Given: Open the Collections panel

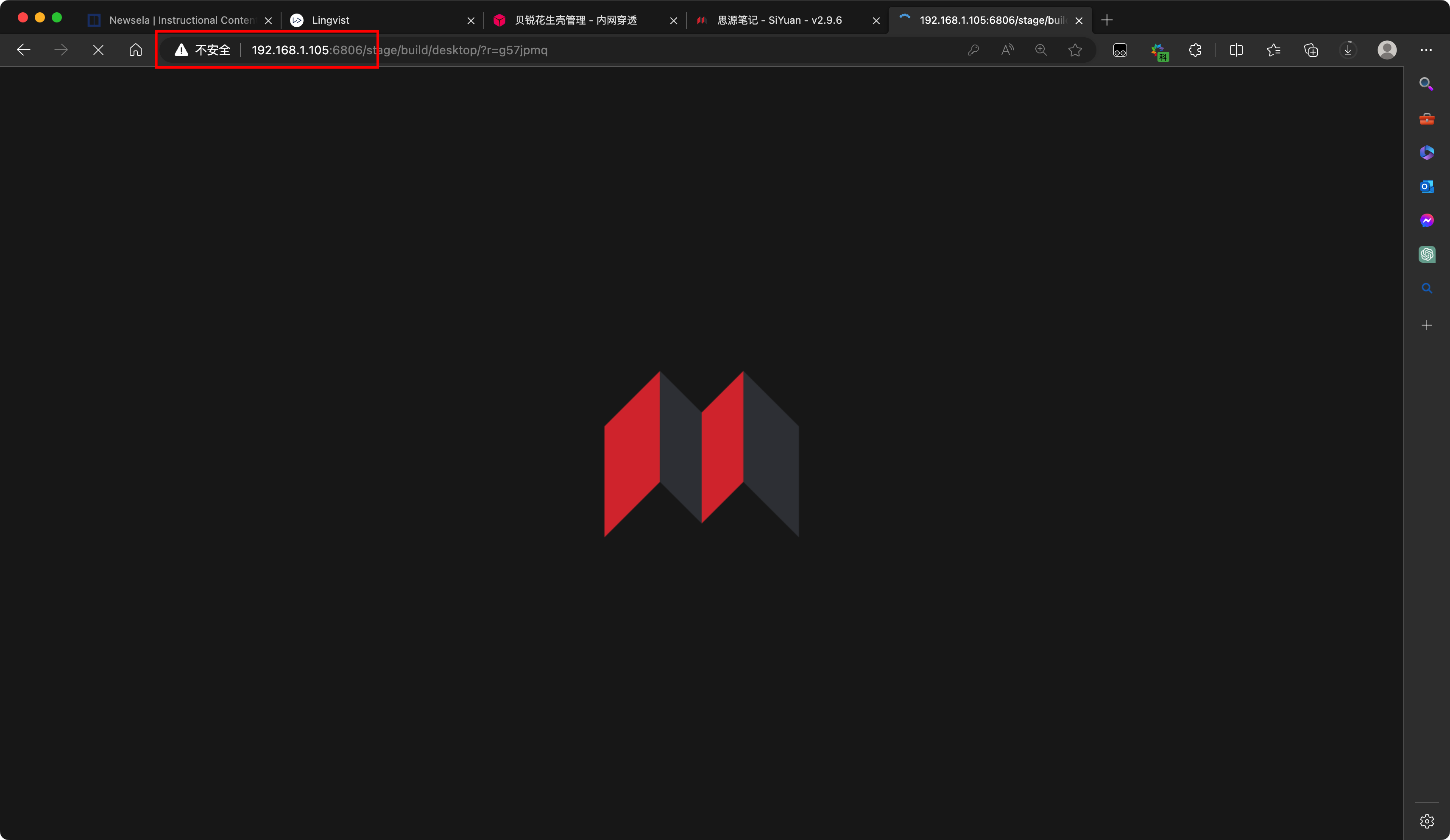Looking at the screenshot, I should [x=1311, y=50].
